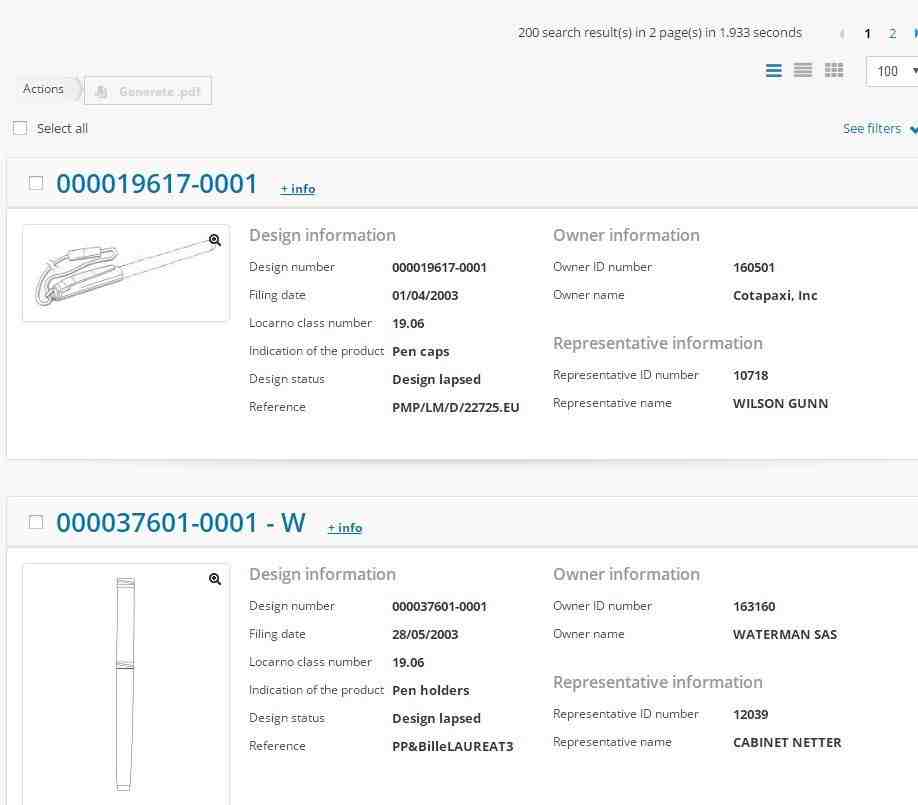
Task: Click the Generate .pdf button
Action: [148, 91]
